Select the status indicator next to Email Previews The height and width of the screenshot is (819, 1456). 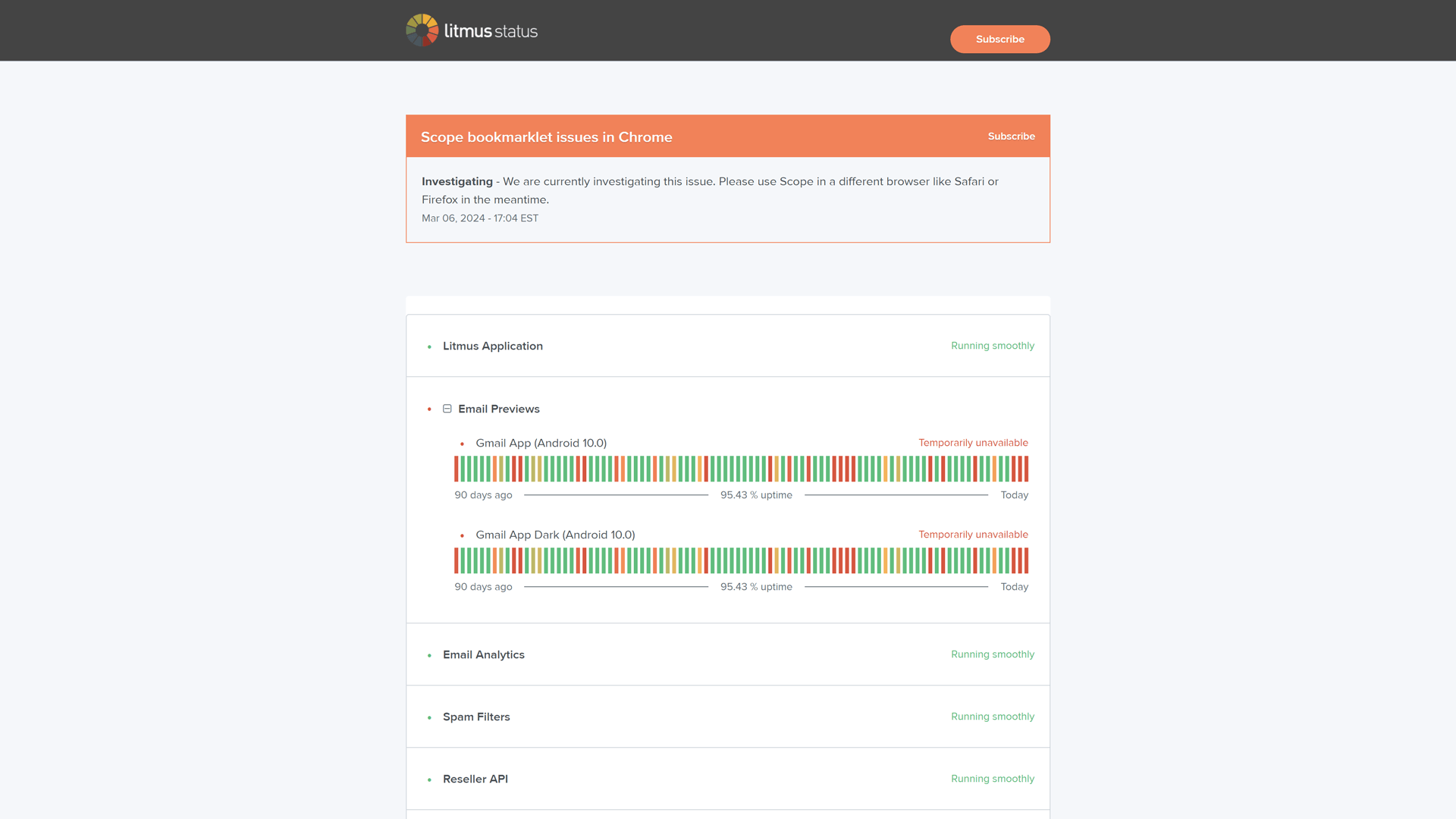[430, 409]
